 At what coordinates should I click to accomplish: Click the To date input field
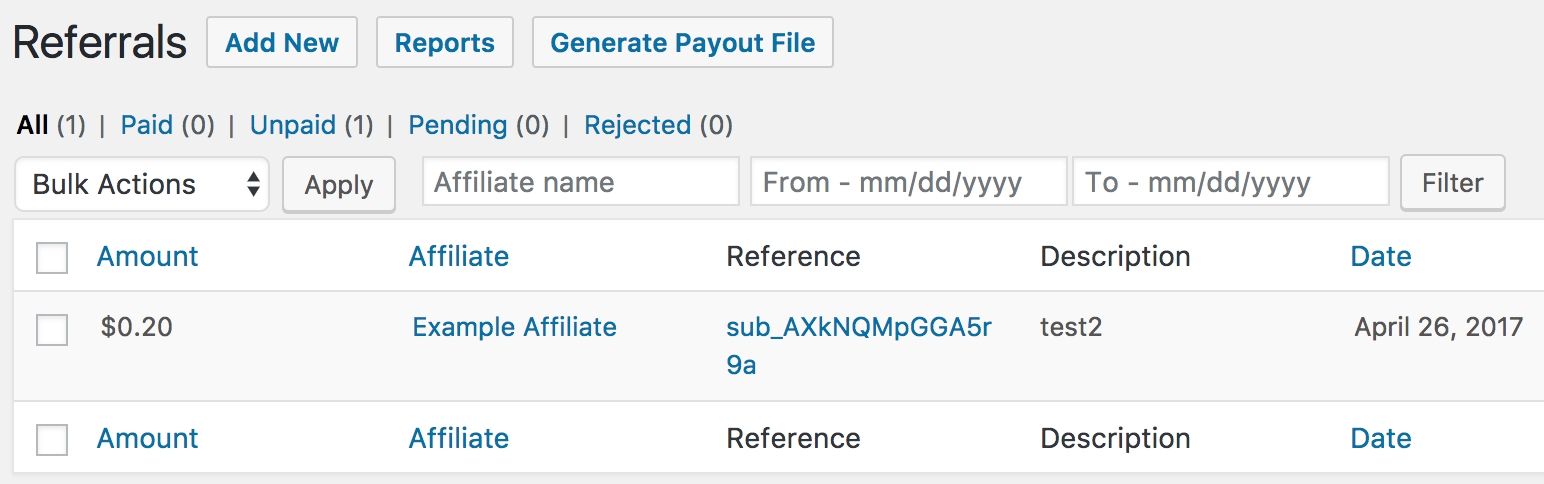(x=1231, y=182)
